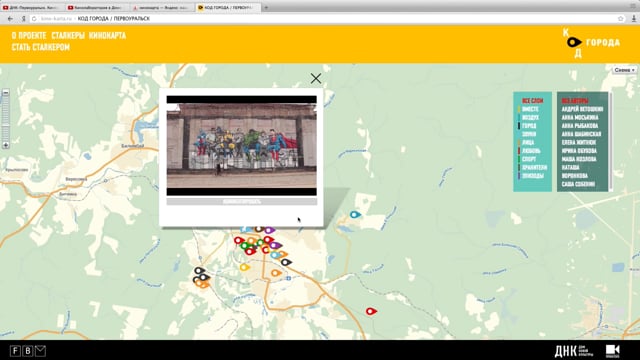Viewport: 640px width, 360px height.
Task: Toggle the СПОРТ layer filter
Action: click(529, 159)
